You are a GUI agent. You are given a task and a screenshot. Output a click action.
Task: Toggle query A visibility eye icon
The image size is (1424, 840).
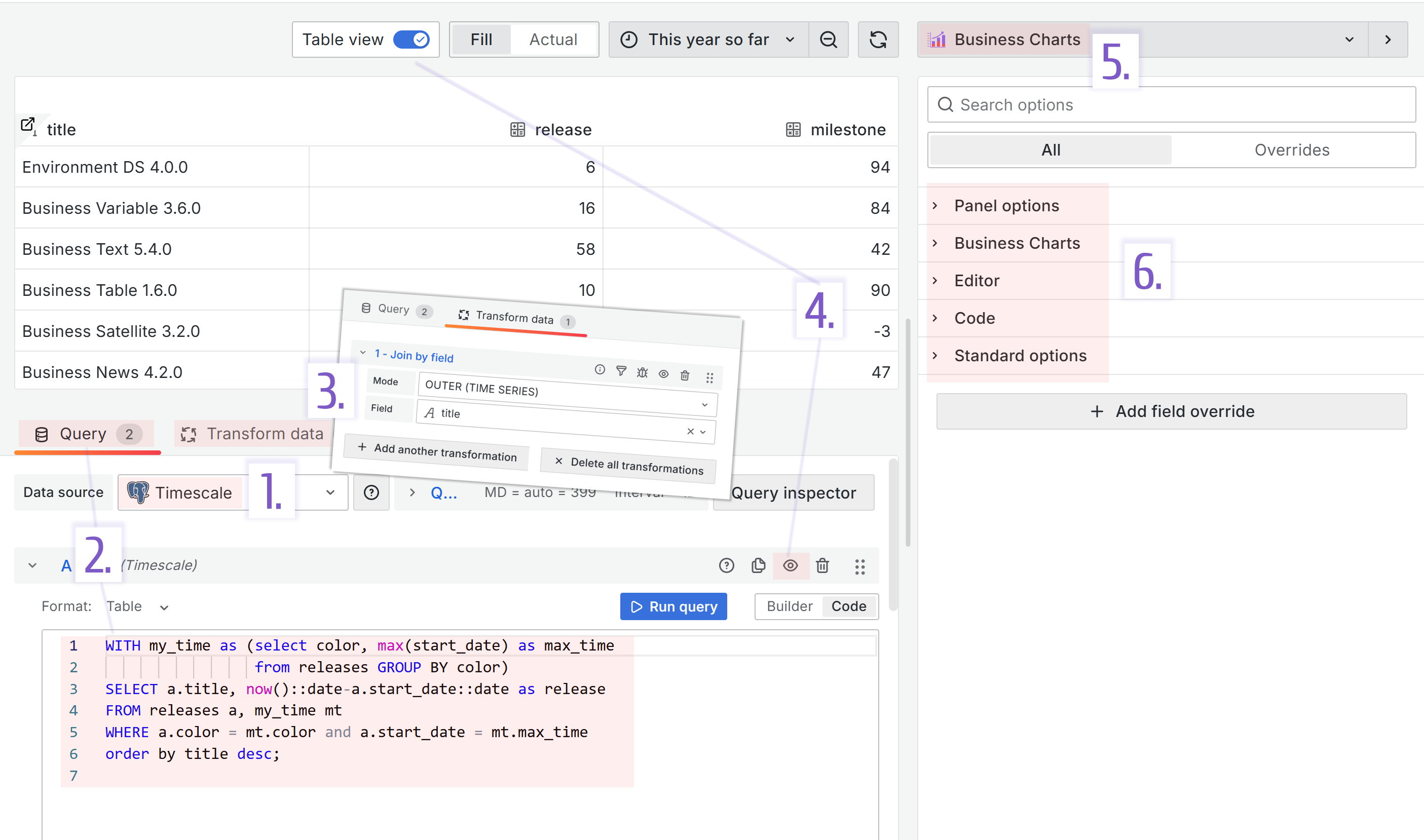coord(791,565)
